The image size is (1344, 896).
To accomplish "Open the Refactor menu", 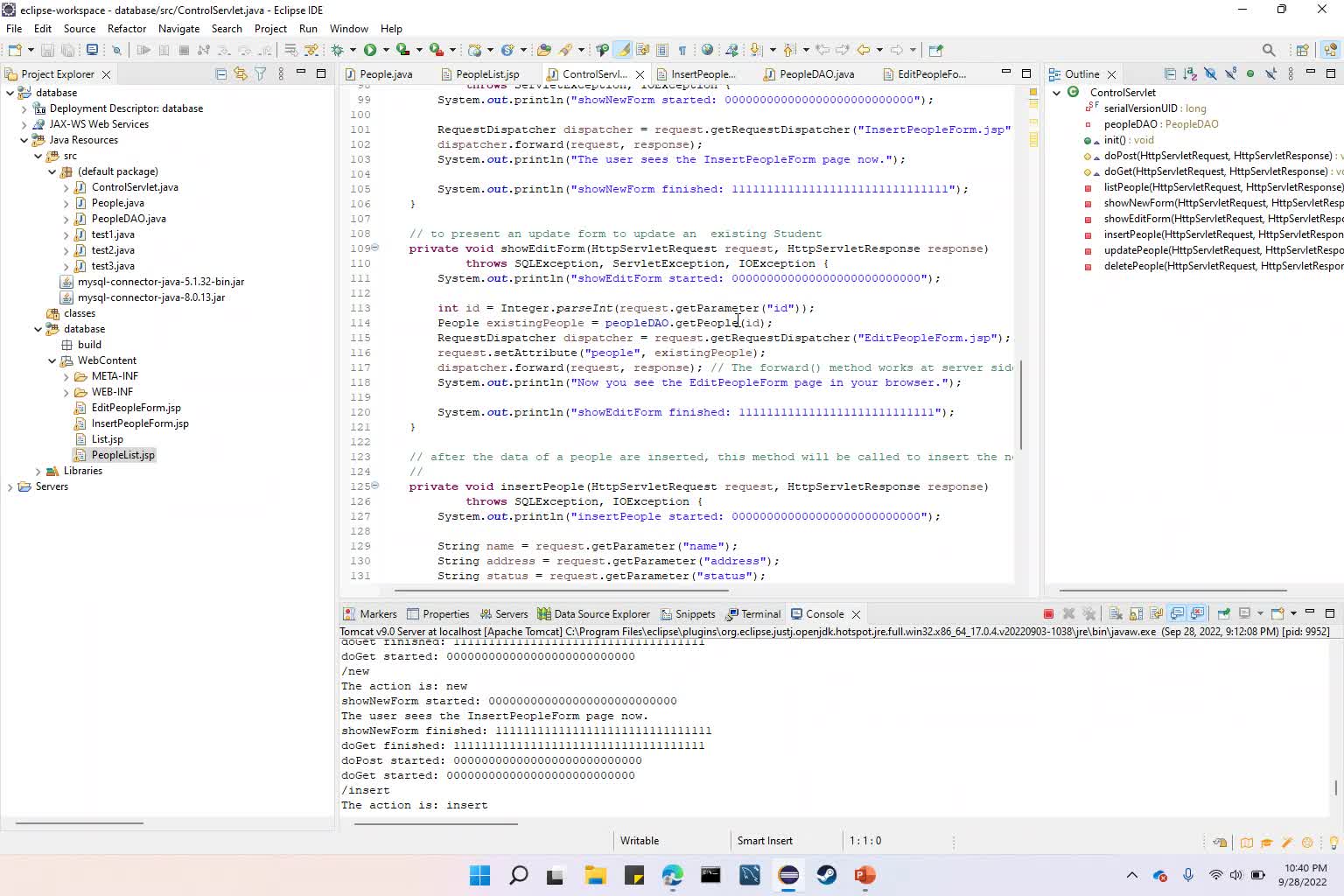I will click(127, 28).
